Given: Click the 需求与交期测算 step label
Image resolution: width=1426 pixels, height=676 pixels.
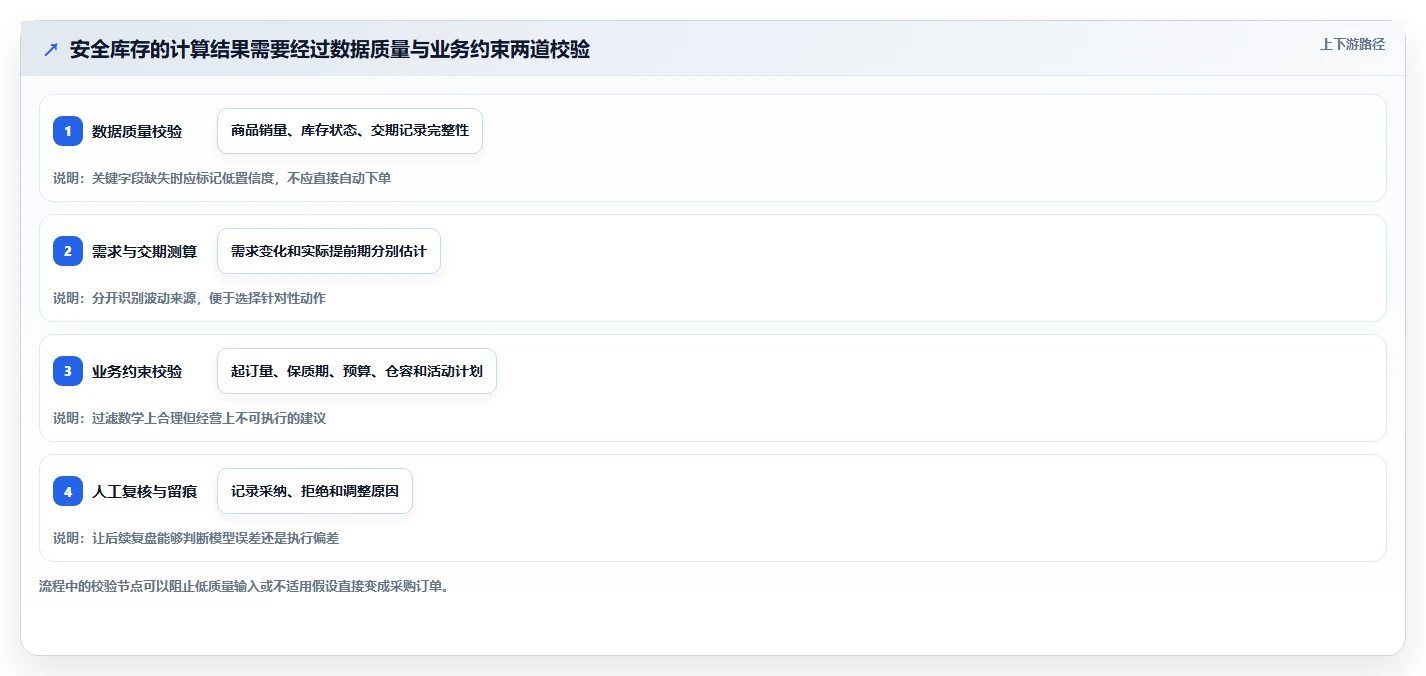Looking at the screenshot, I should point(144,251).
